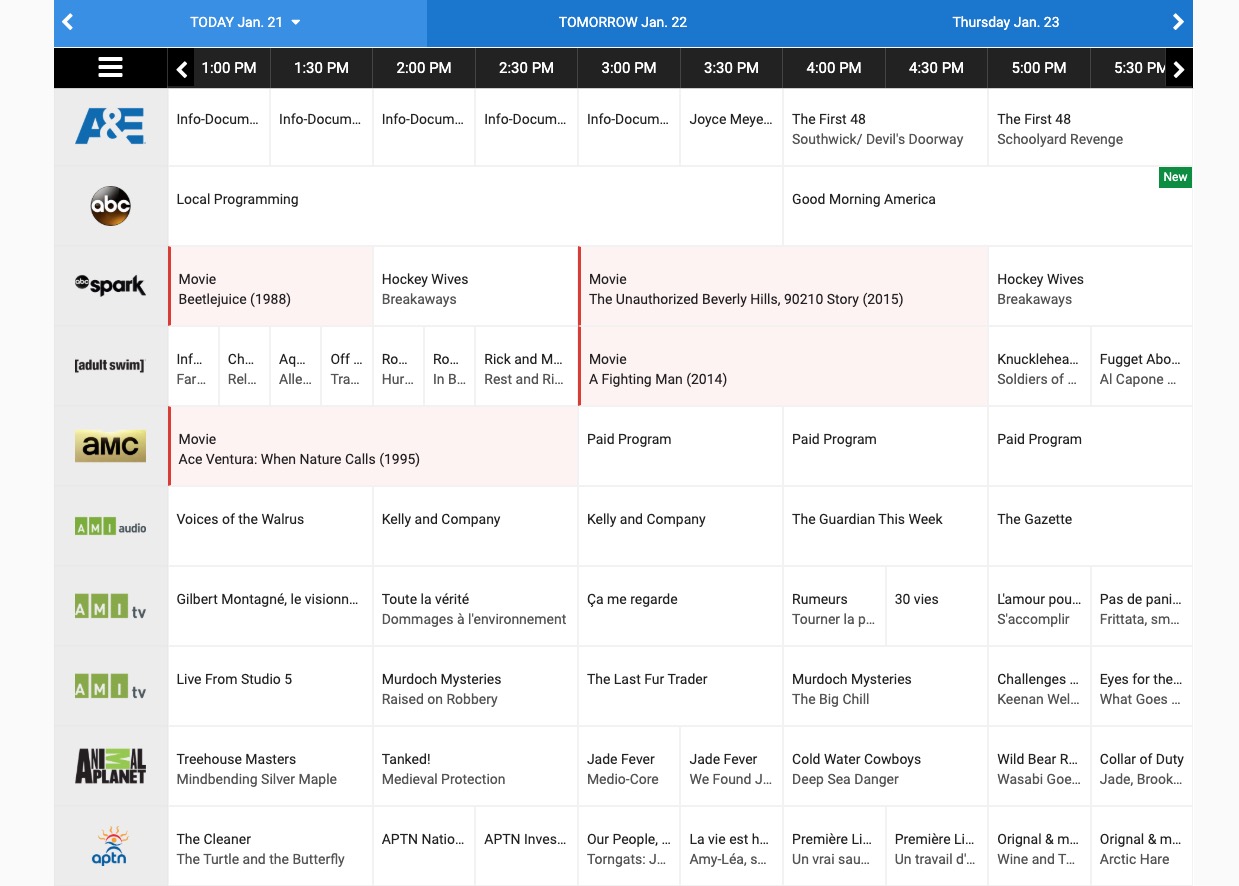1239x886 pixels.
Task: Open Rumeurs listing on AMI tv
Action: tap(834, 606)
